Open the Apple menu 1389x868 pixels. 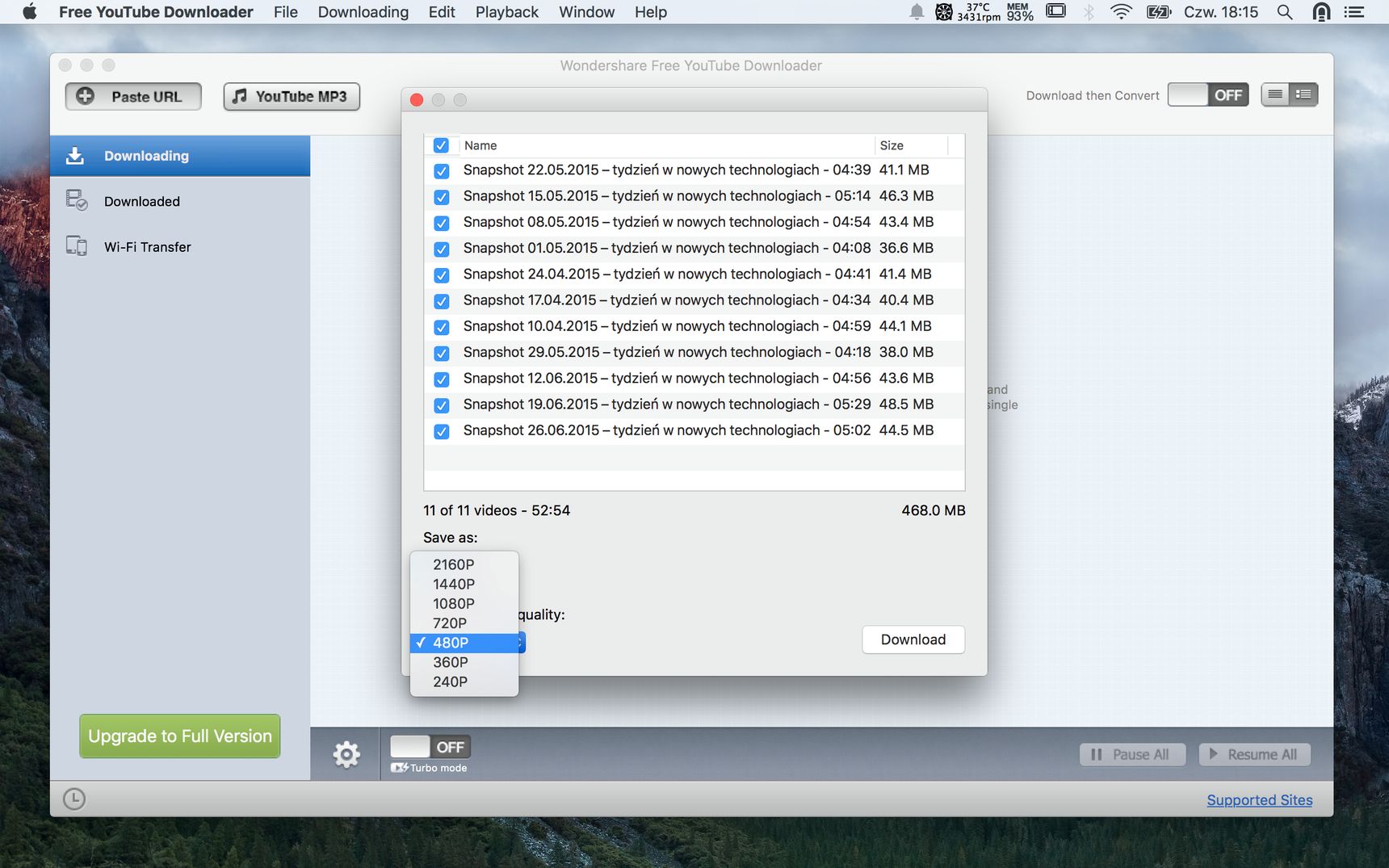pos(30,12)
